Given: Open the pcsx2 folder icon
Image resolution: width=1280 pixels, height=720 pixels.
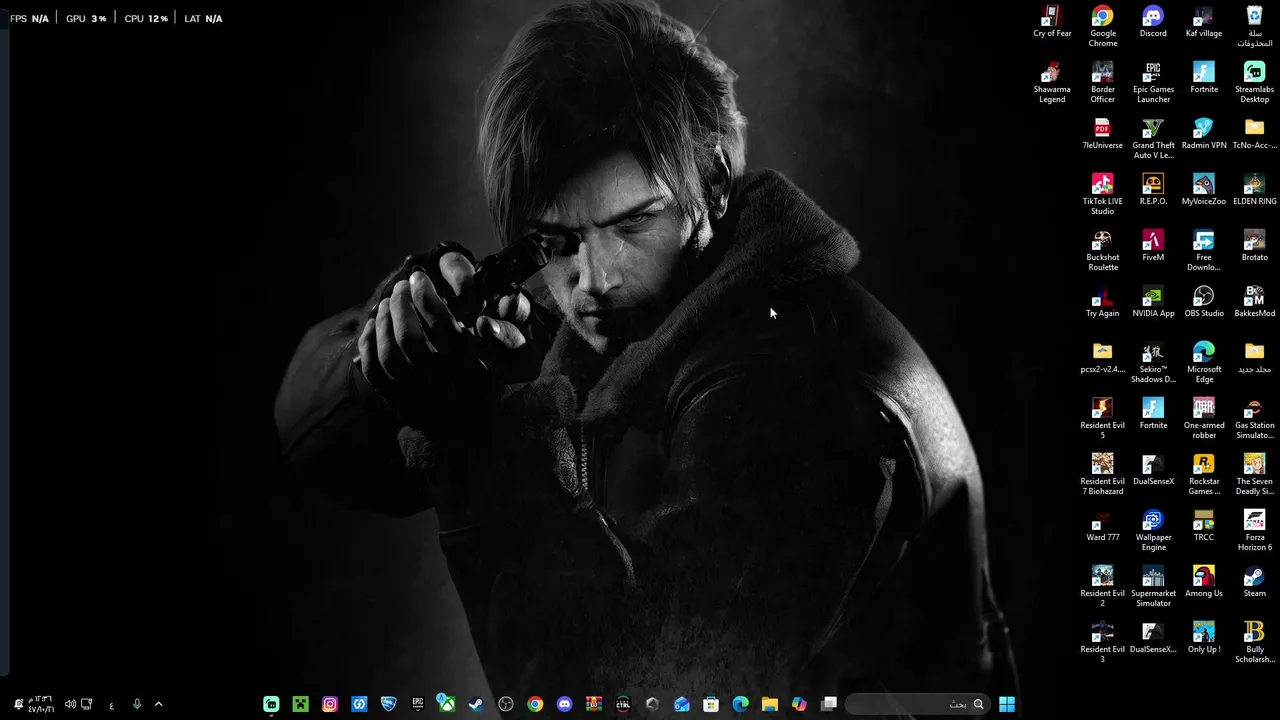Looking at the screenshot, I should tap(1102, 358).
